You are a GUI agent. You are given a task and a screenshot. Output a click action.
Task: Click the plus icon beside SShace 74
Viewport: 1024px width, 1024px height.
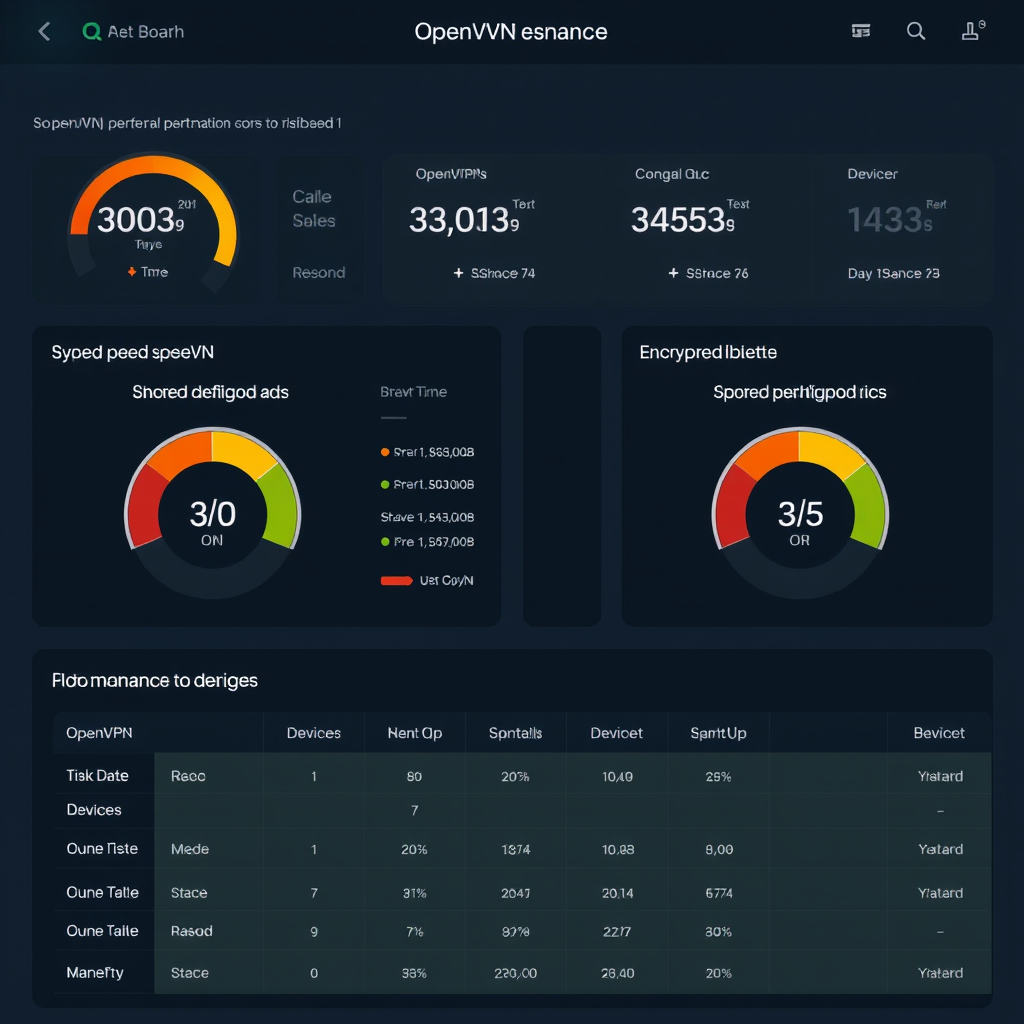tap(458, 273)
